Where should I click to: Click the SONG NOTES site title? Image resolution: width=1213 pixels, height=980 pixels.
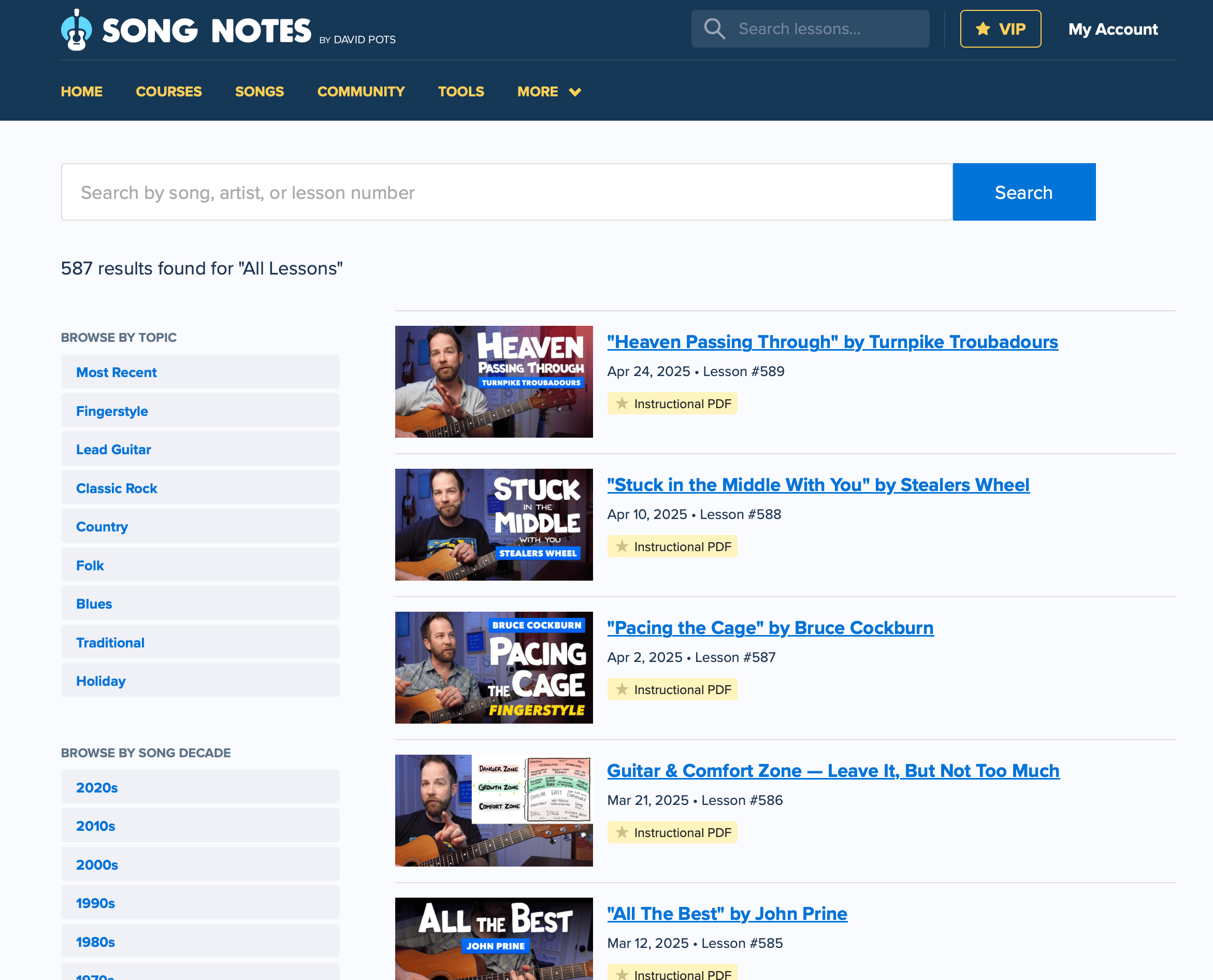(207, 31)
